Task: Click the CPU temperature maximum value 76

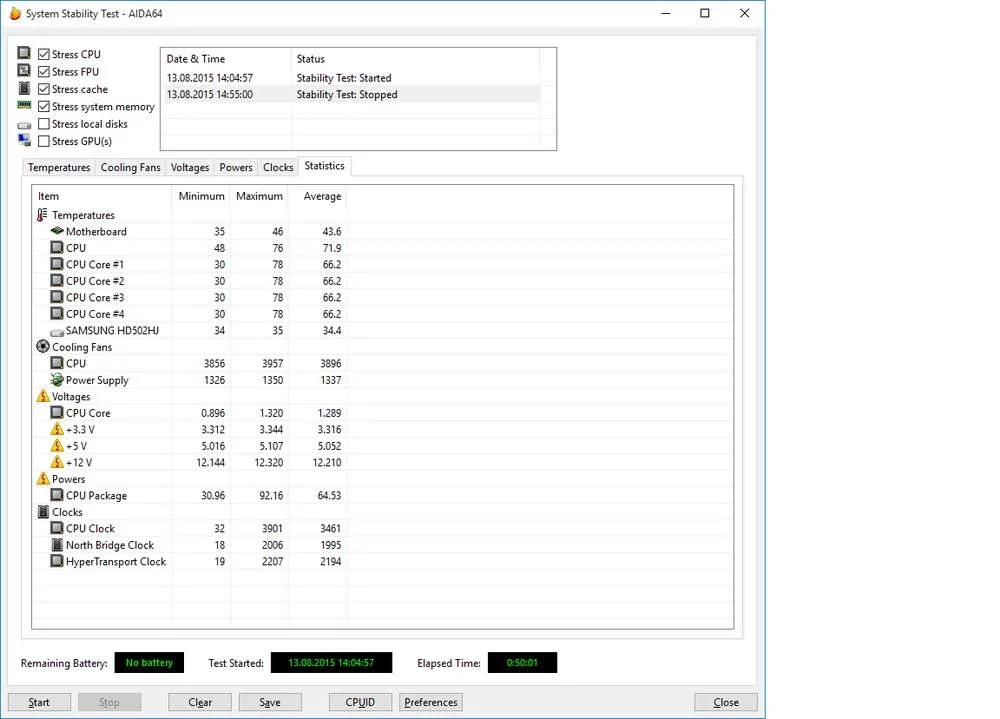Action: 277,248
